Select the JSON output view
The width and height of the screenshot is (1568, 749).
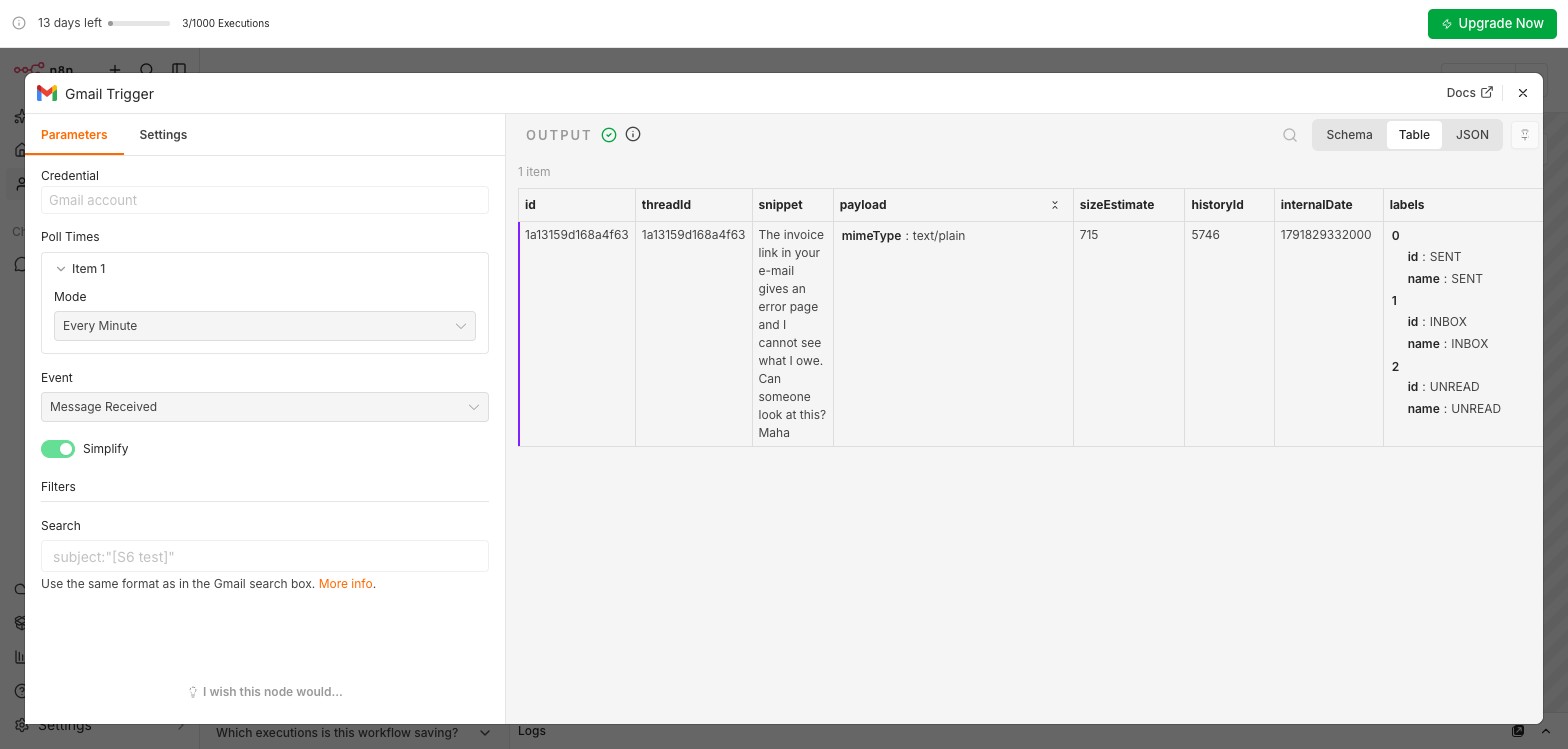tap(1472, 135)
